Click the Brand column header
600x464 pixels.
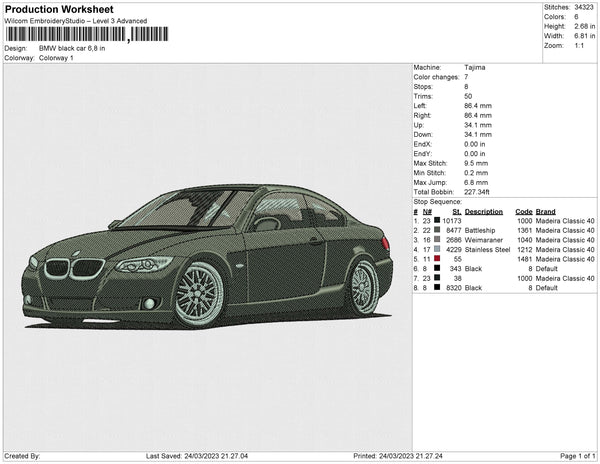click(545, 212)
